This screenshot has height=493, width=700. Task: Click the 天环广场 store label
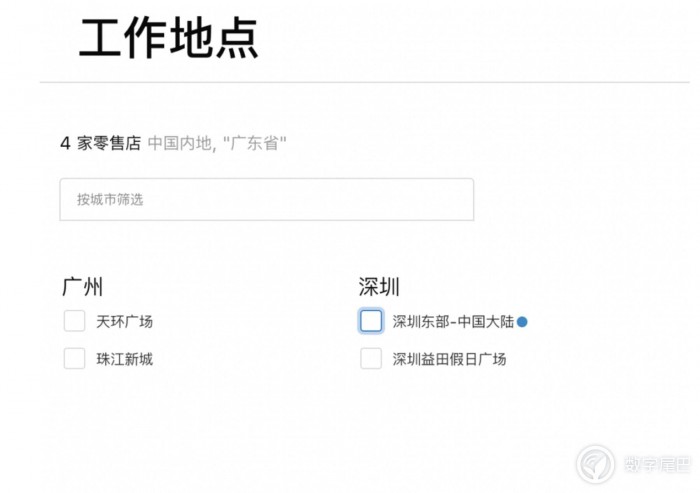click(125, 322)
